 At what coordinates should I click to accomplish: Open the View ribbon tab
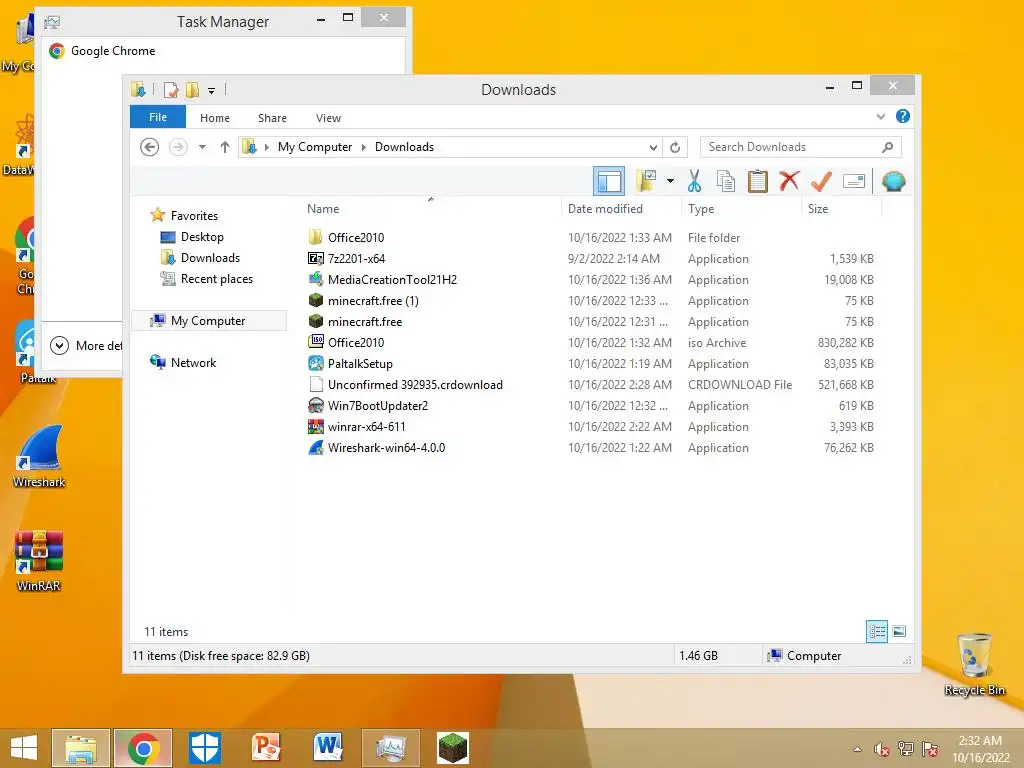pos(328,118)
